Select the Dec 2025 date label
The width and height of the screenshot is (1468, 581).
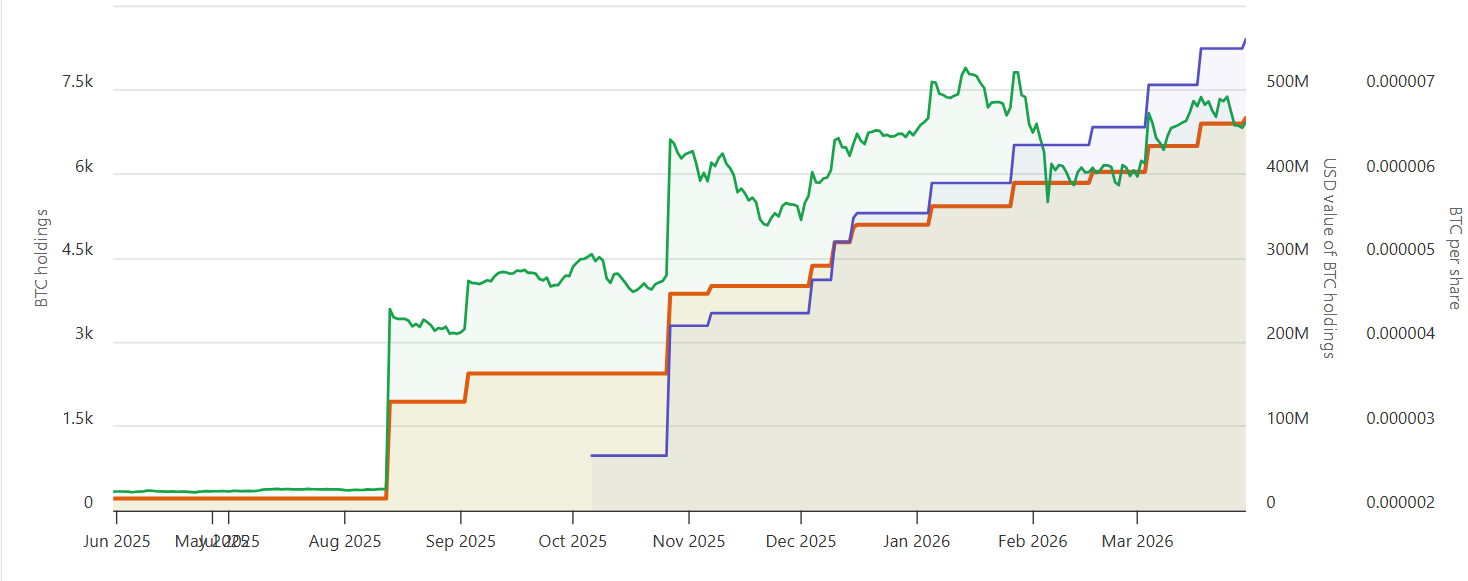(x=801, y=541)
